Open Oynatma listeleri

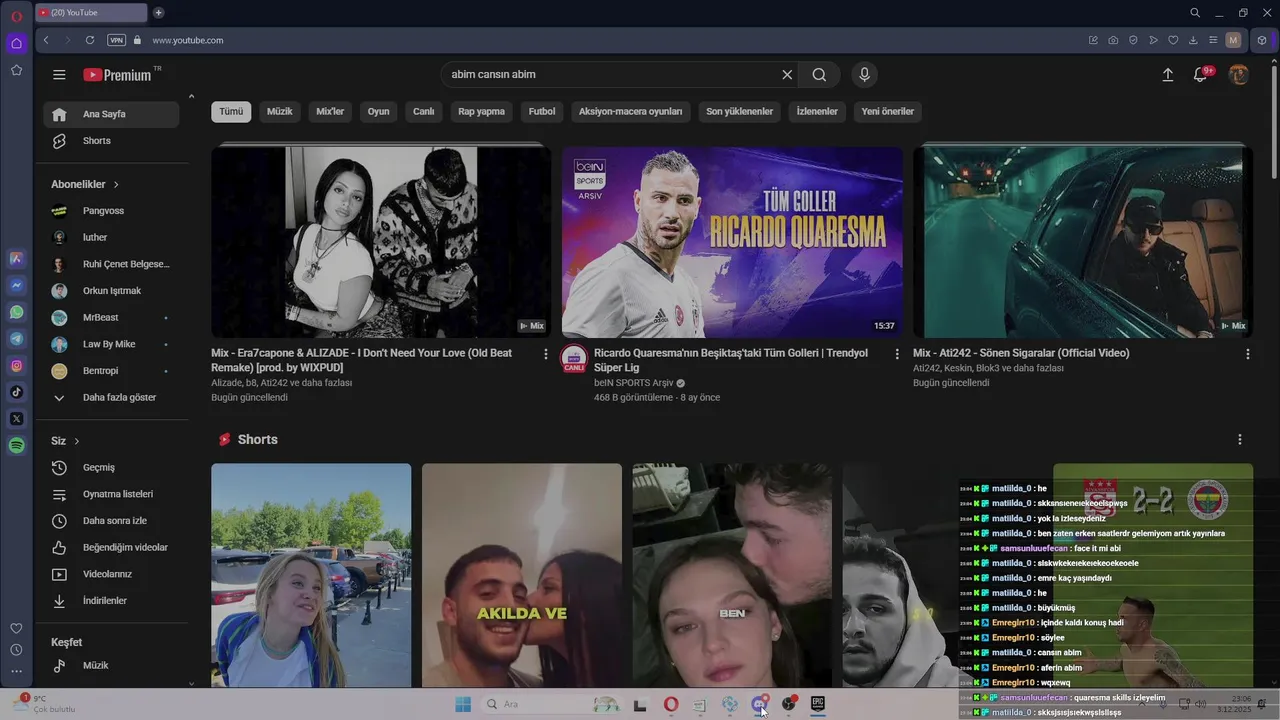pos(111,494)
